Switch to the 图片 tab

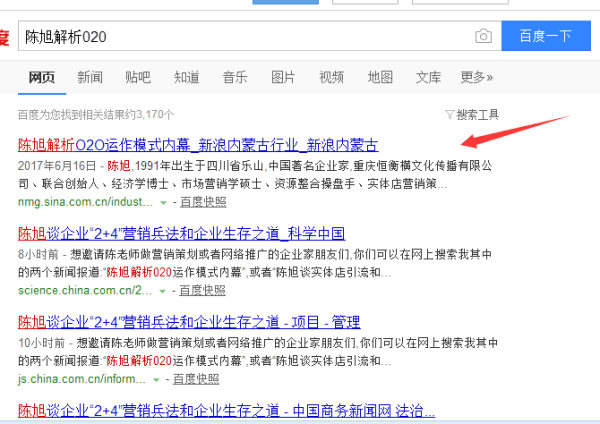click(x=283, y=77)
